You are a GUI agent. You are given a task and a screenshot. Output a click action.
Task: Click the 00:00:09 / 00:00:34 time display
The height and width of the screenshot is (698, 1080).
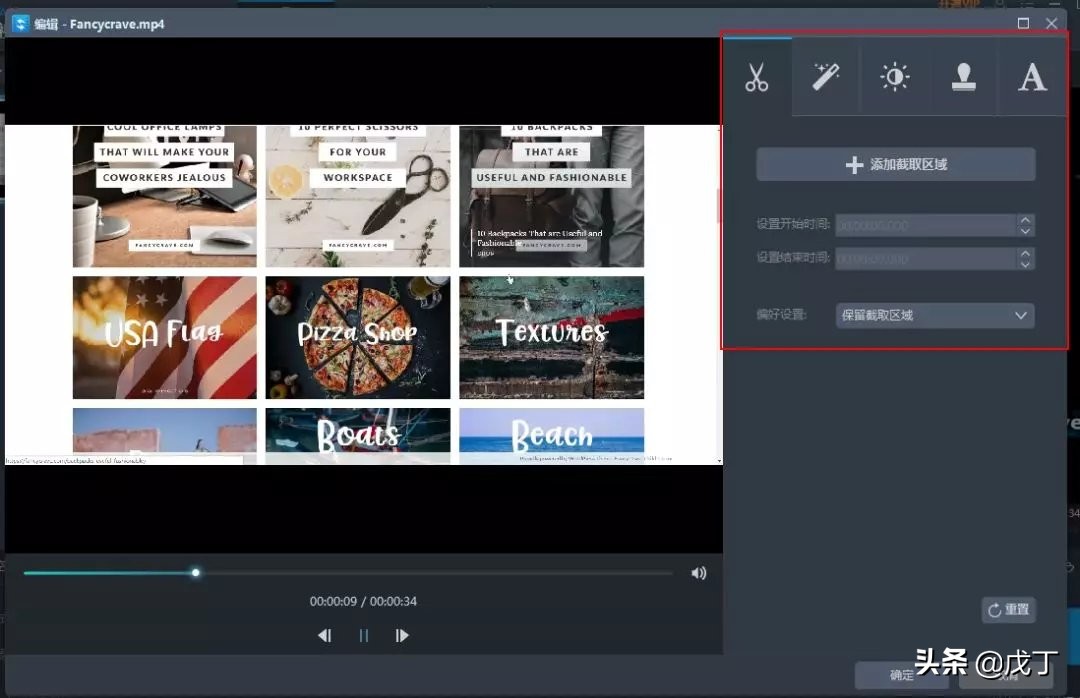tap(363, 602)
